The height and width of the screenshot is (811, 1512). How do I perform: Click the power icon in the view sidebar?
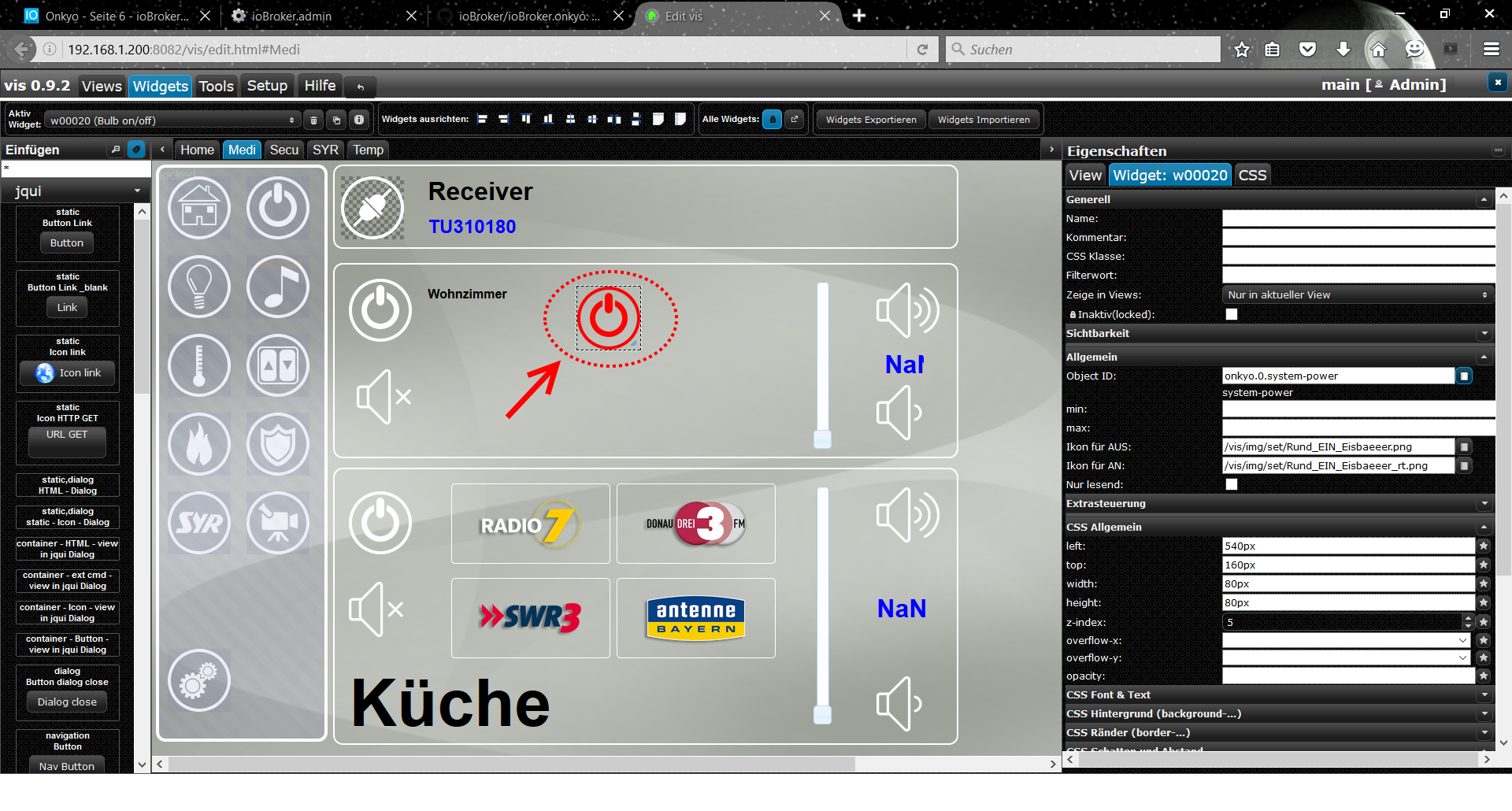click(x=278, y=208)
